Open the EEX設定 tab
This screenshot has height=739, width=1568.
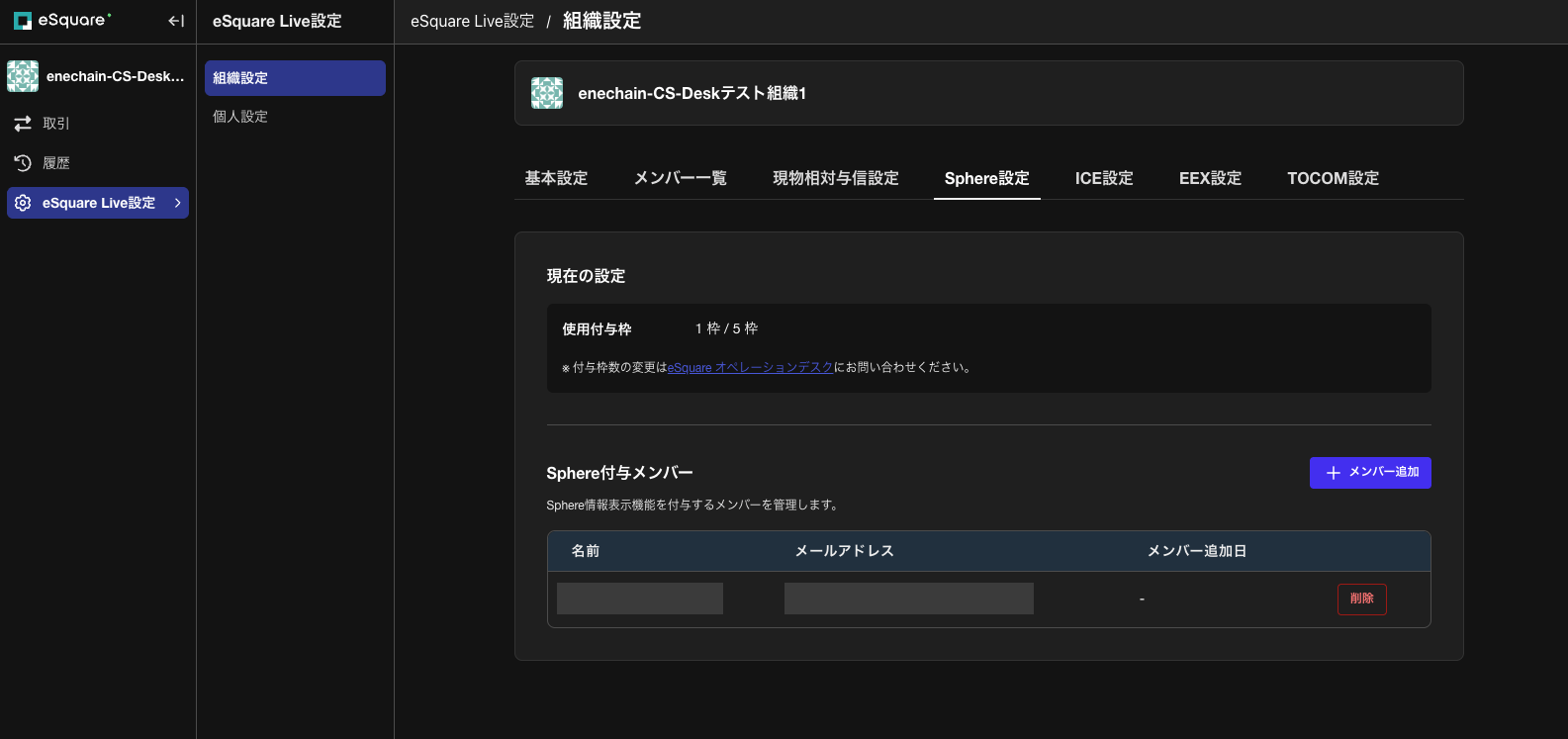1210,178
